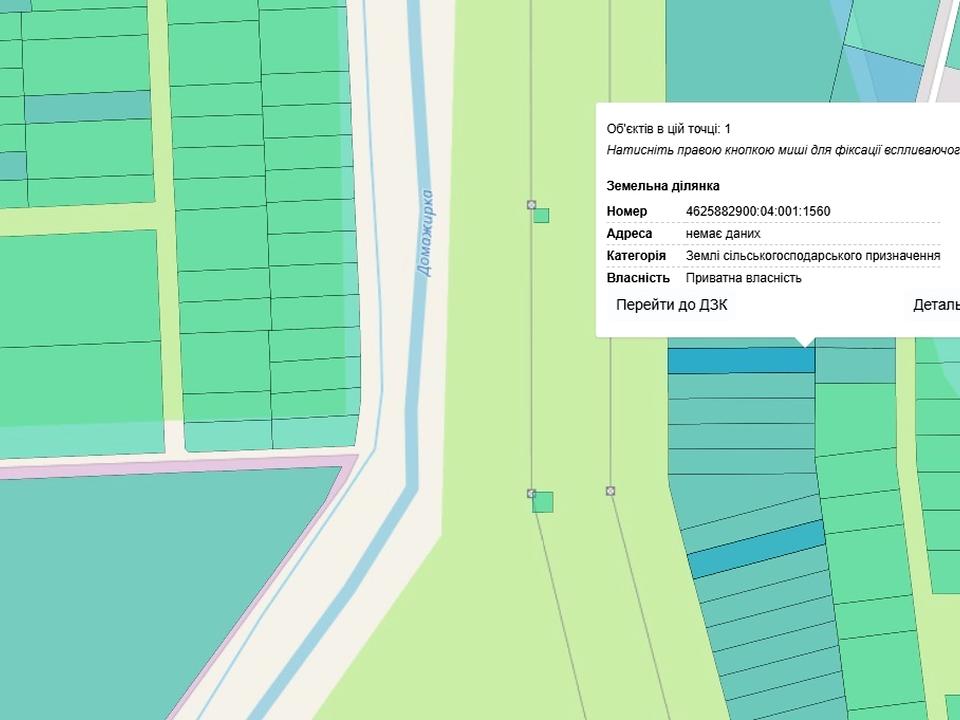Click highlighted blue parcel under popup pointer

point(740,360)
